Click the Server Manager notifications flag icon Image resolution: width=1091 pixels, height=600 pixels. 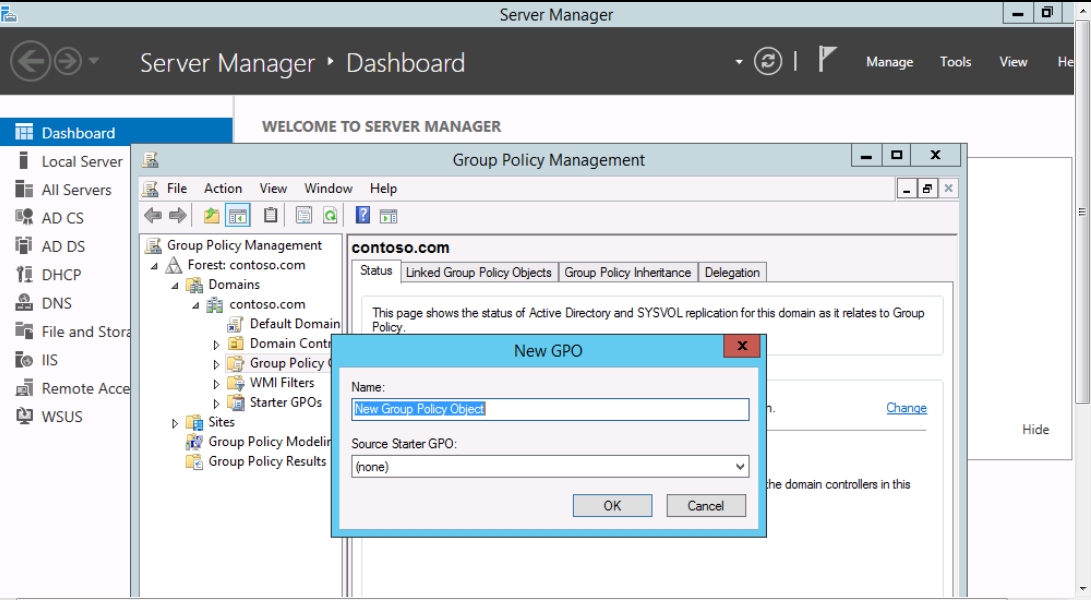(827, 61)
